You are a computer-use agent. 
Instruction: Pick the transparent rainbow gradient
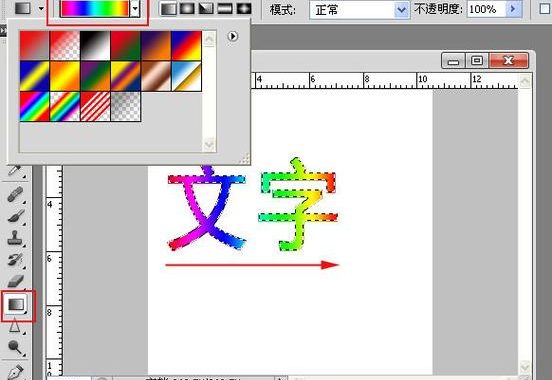click(x=65, y=106)
